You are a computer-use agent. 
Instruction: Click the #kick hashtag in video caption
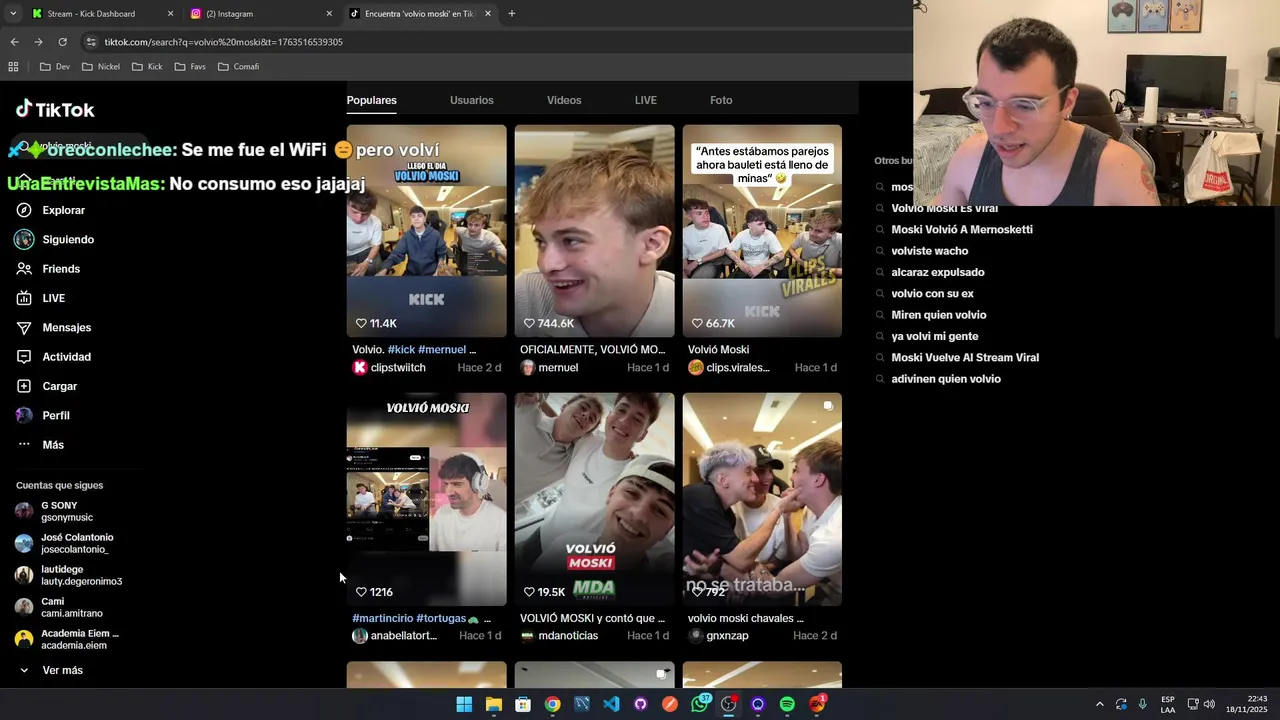[401, 350]
